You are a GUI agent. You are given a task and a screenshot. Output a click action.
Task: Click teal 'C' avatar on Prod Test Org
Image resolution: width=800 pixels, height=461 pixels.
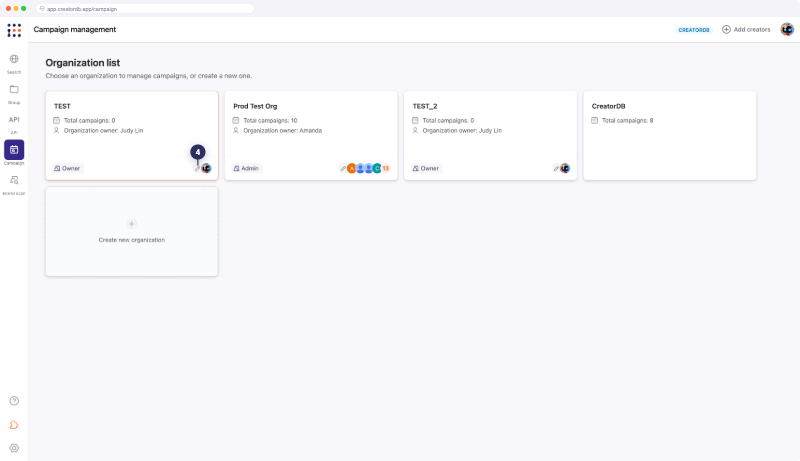tap(377, 168)
